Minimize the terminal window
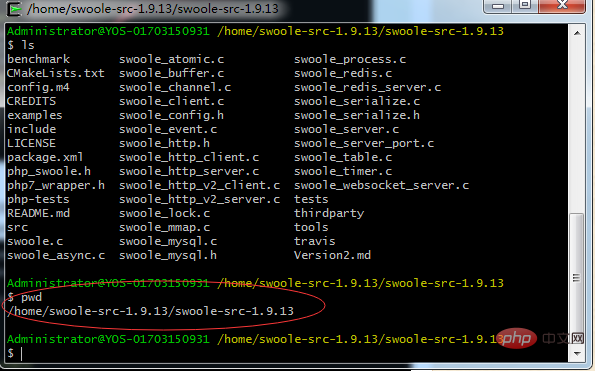Image resolution: width=595 pixels, height=371 pixels. pos(498,6)
